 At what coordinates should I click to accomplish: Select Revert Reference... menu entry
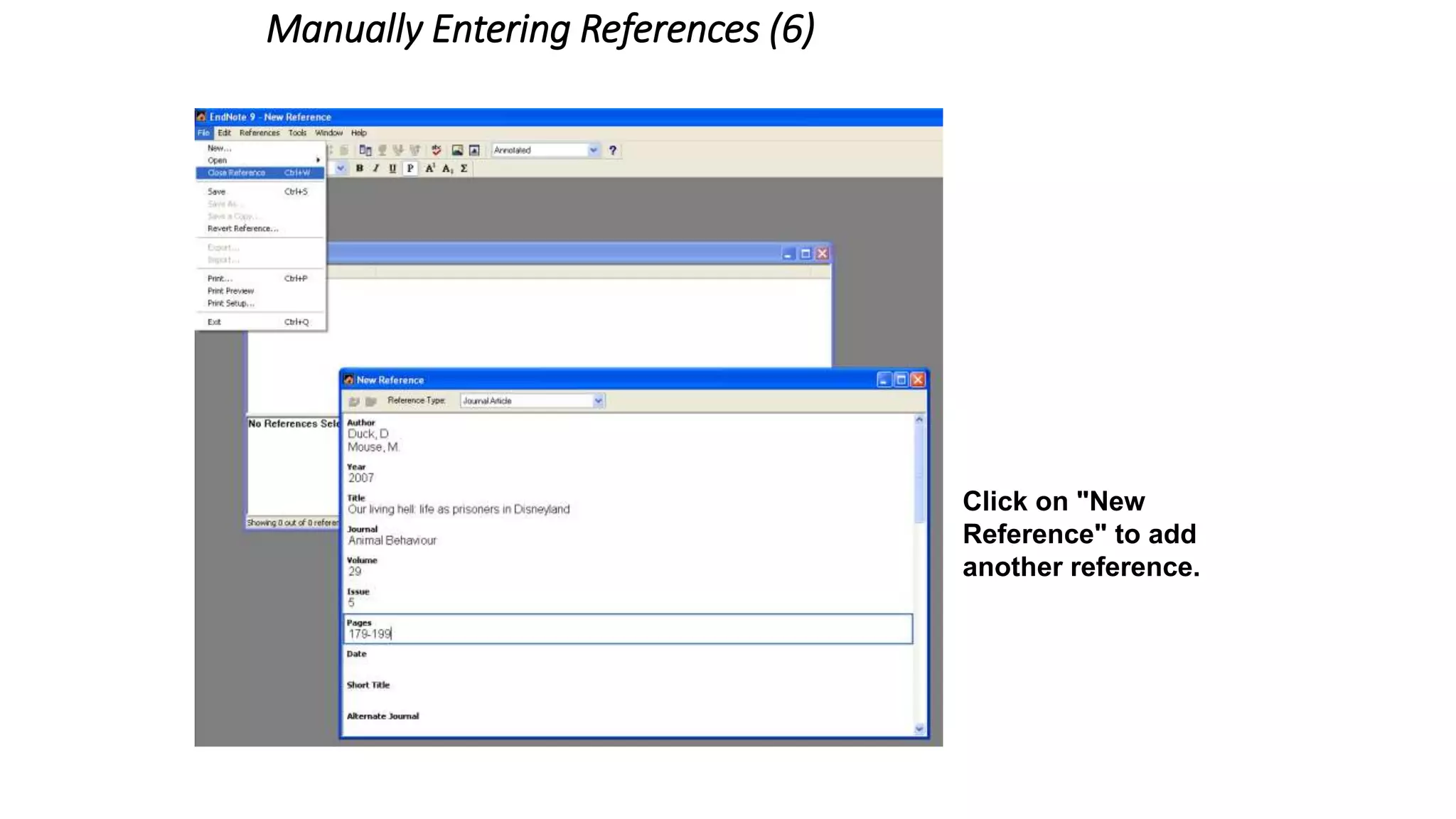point(260,229)
